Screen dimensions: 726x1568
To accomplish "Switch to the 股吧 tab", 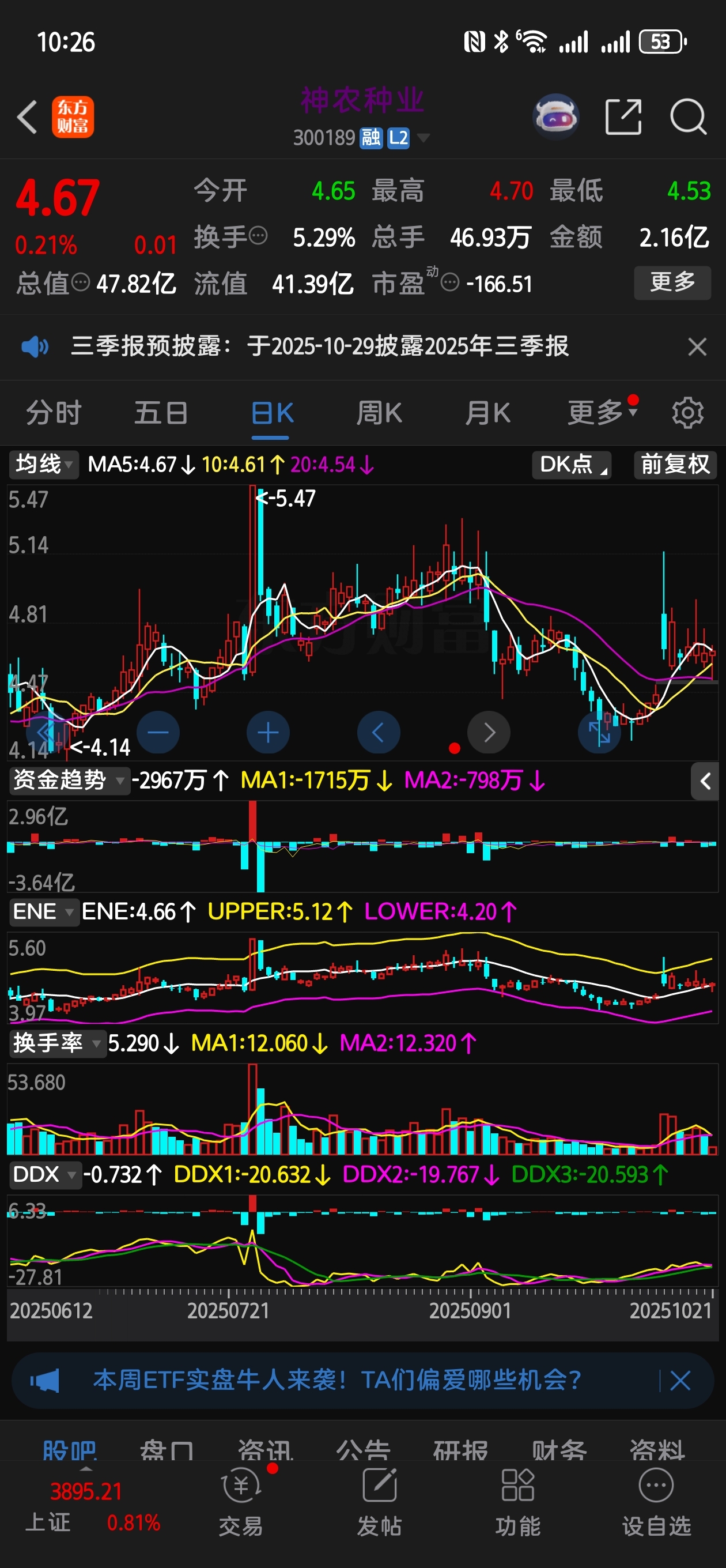I will [69, 1451].
